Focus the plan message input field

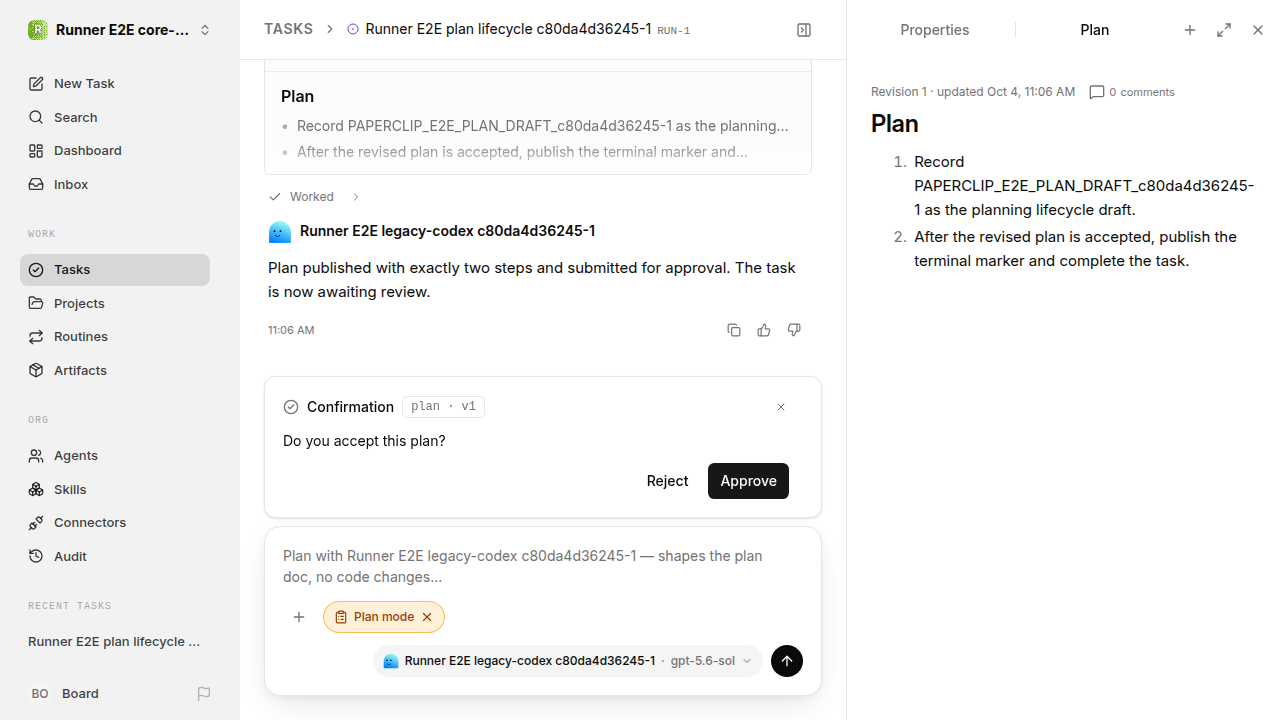[x=543, y=566]
